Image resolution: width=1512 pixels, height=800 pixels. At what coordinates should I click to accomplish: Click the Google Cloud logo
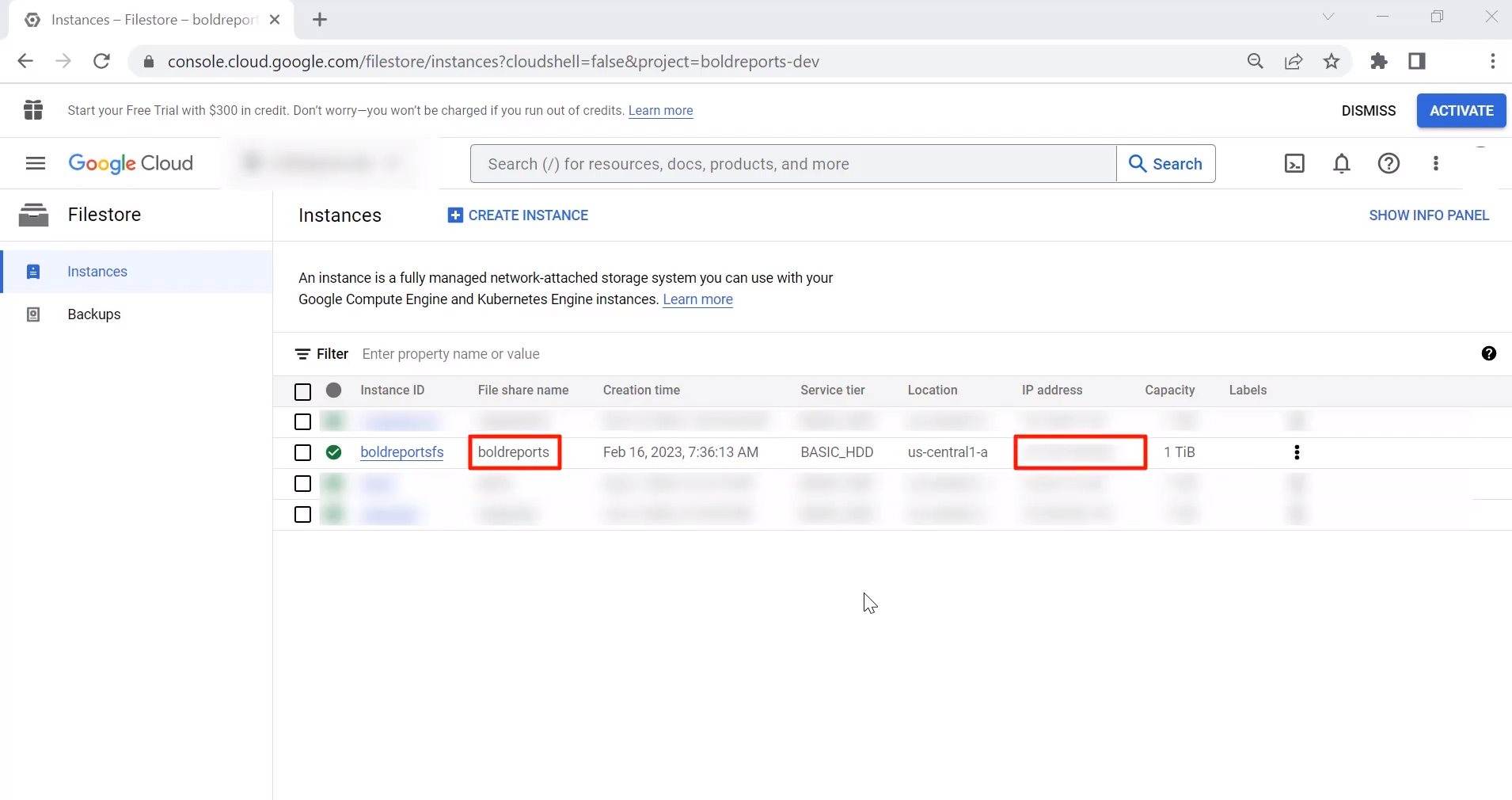click(x=131, y=163)
